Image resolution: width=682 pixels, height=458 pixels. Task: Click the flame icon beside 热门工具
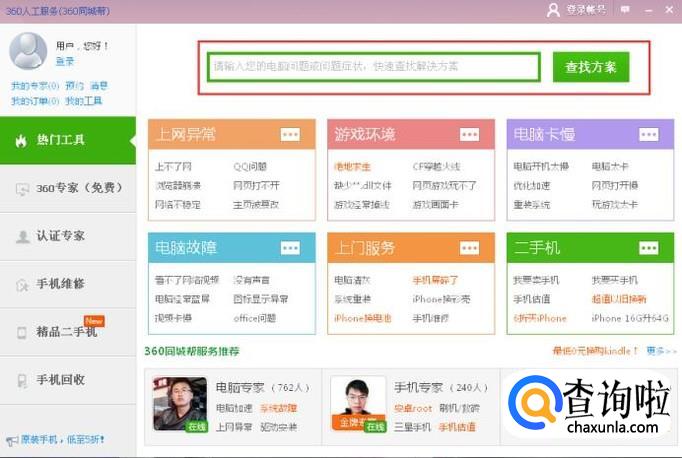pyautogui.click(x=21, y=140)
